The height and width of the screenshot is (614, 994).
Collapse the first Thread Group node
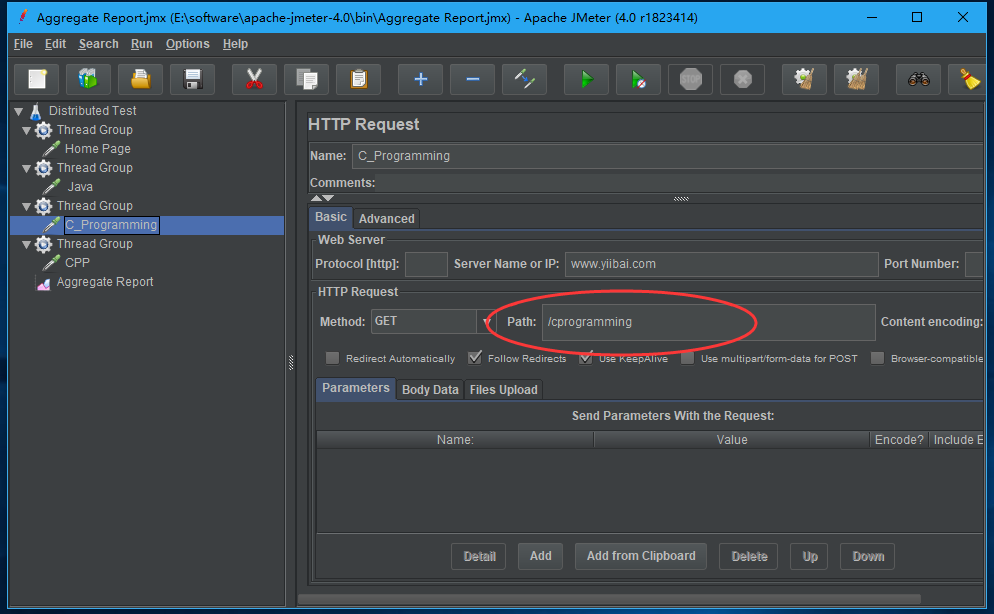(26, 130)
